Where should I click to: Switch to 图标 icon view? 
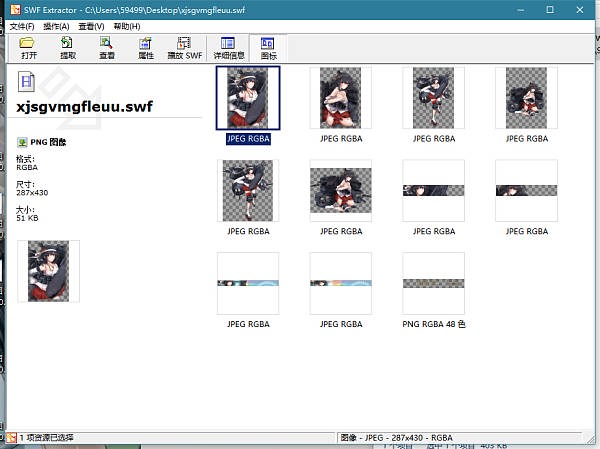click(268, 48)
